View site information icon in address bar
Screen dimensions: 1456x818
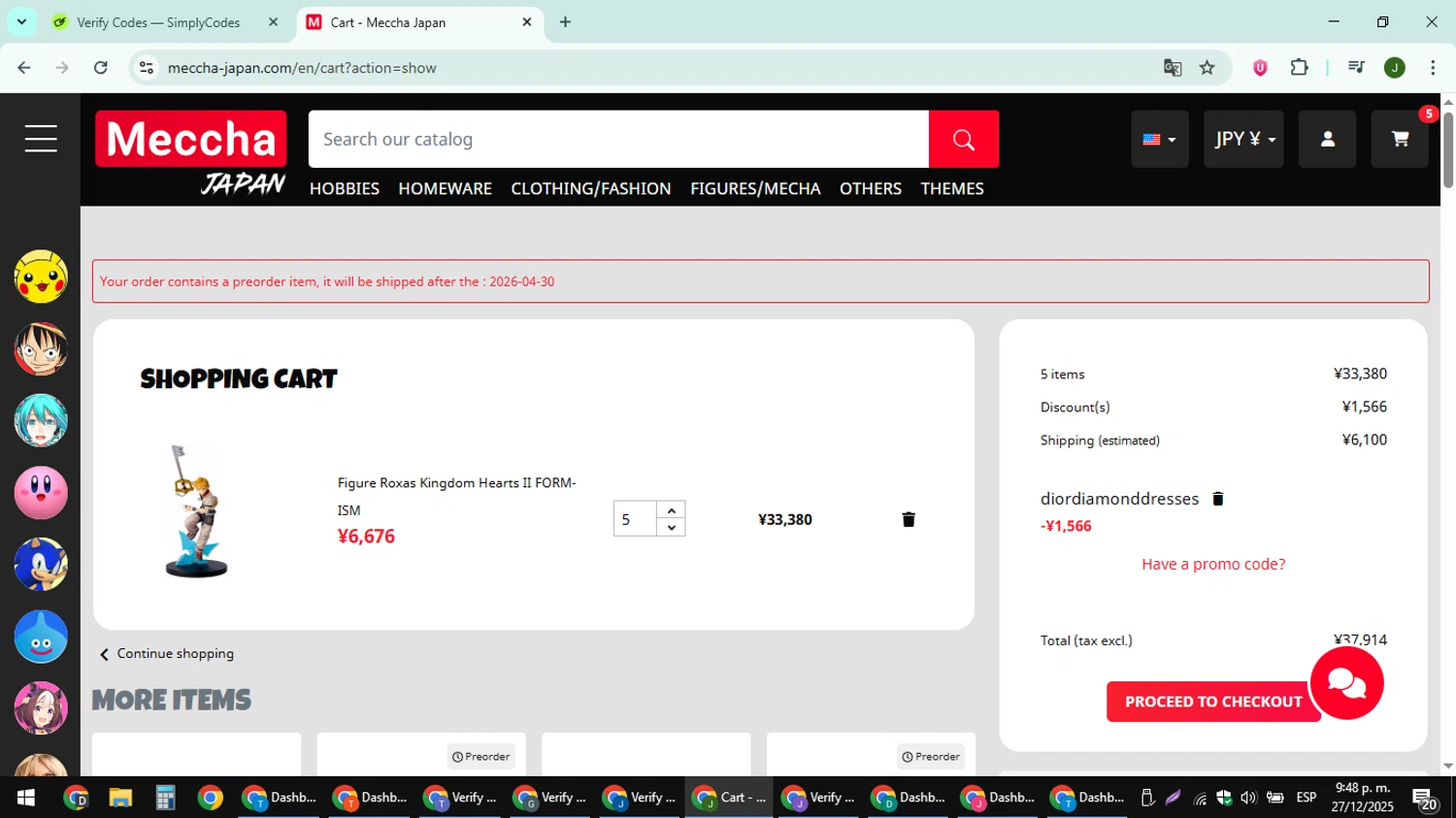(x=147, y=67)
